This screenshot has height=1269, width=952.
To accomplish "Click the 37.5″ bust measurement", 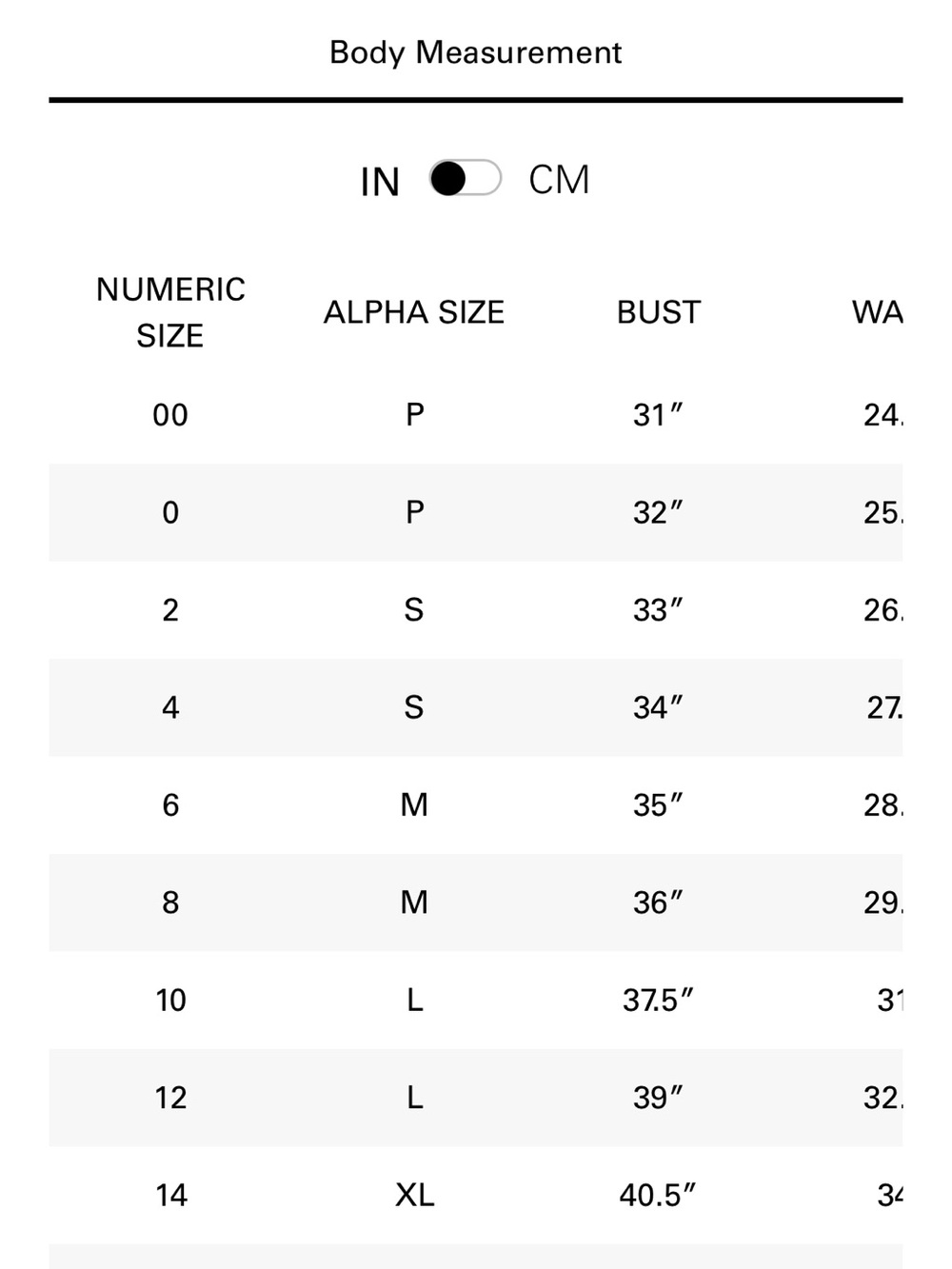I will (658, 1001).
